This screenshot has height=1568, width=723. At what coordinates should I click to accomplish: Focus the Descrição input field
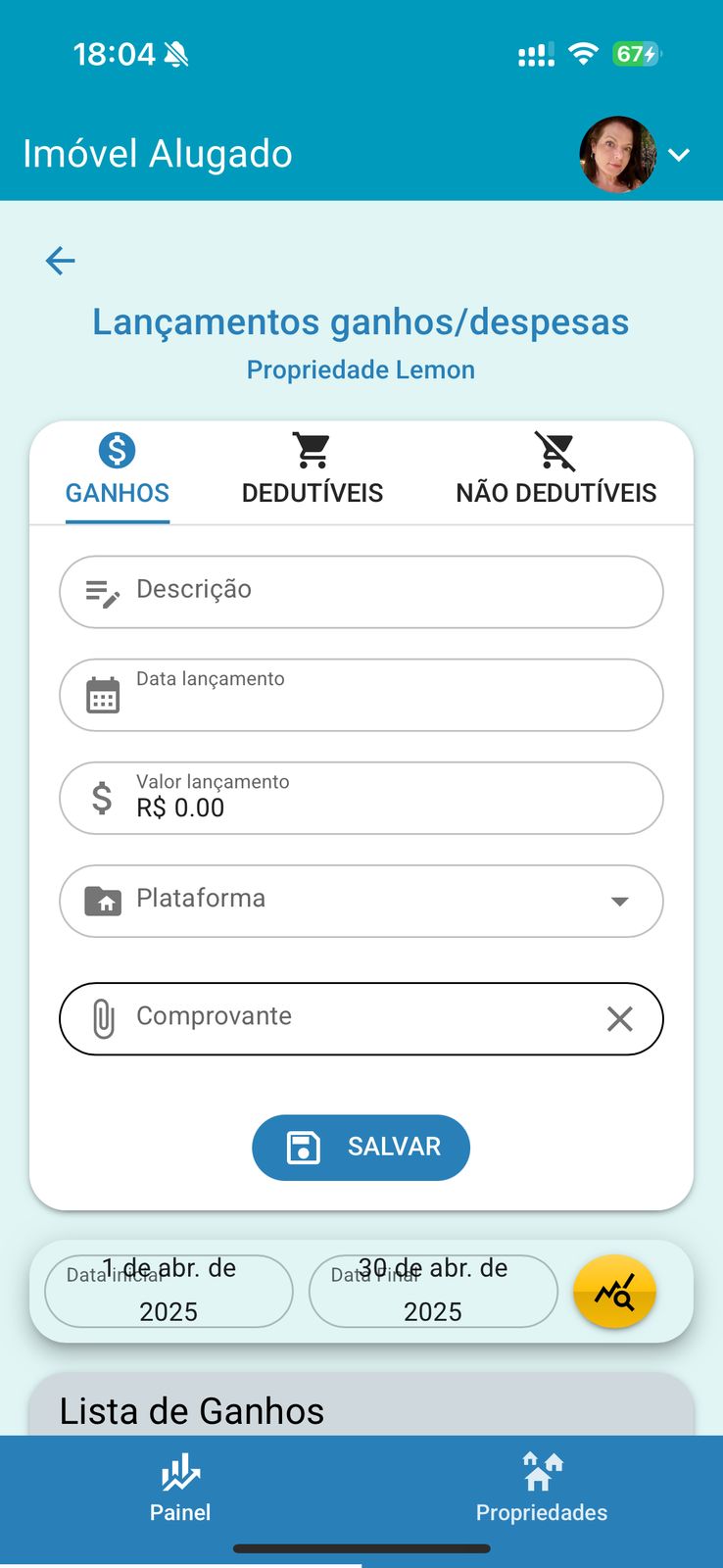[382, 592]
